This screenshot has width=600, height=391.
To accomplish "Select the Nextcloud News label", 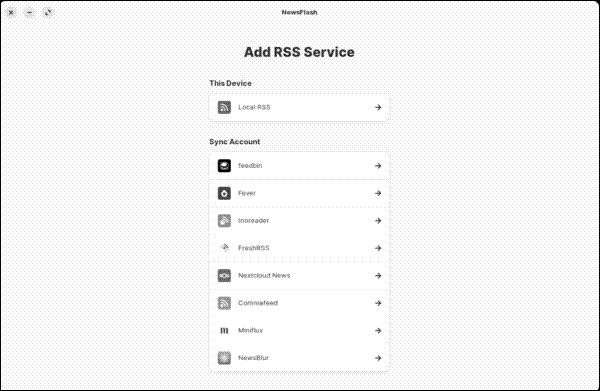I will tap(264, 275).
